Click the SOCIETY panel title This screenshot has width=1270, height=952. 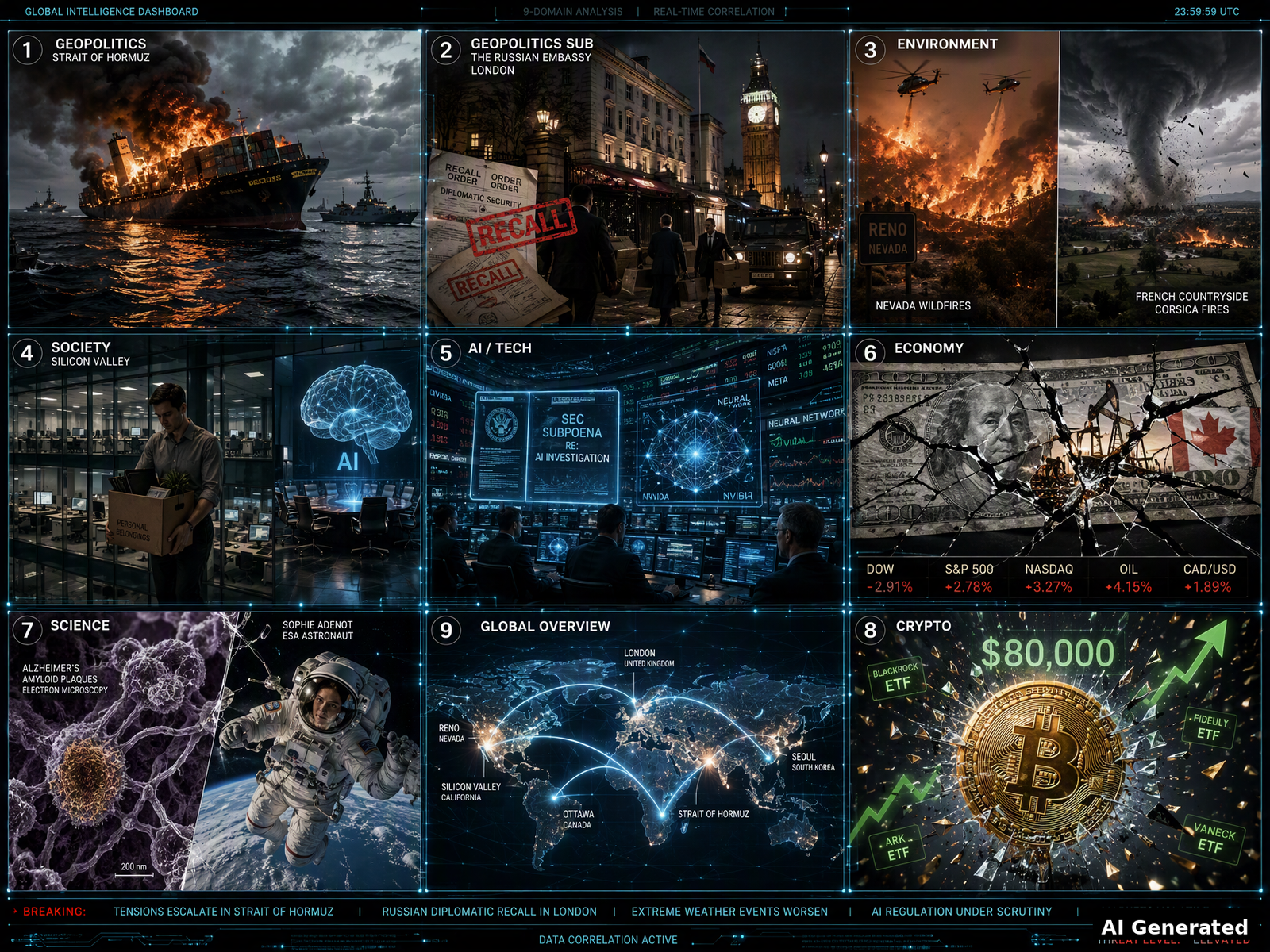pos(81,347)
